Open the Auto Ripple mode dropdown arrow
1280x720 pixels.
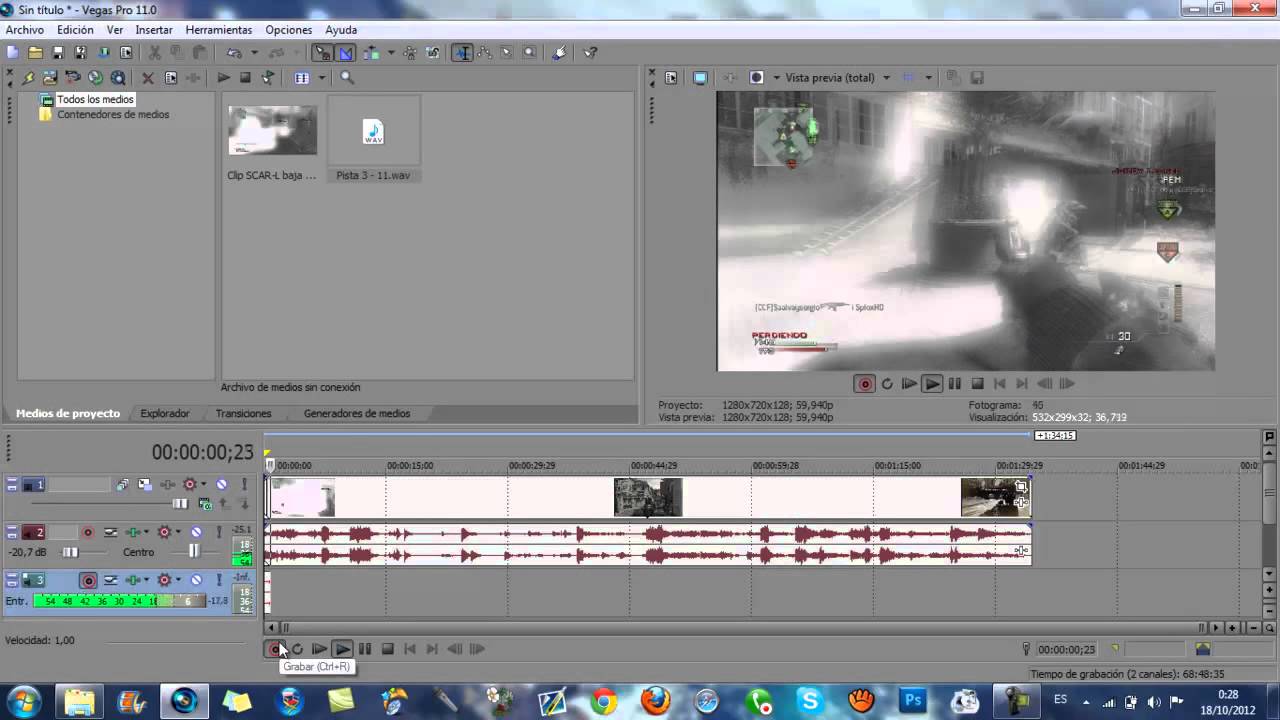click(x=391, y=52)
